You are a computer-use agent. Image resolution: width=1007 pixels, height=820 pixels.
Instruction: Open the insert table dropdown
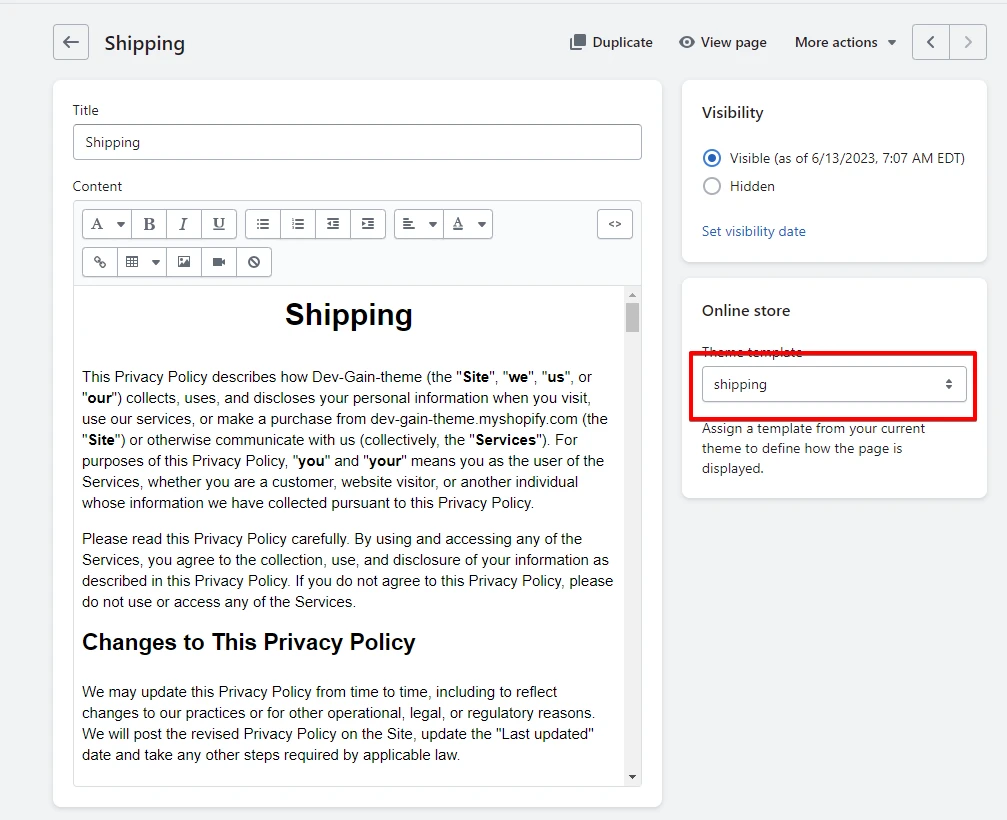coord(142,262)
